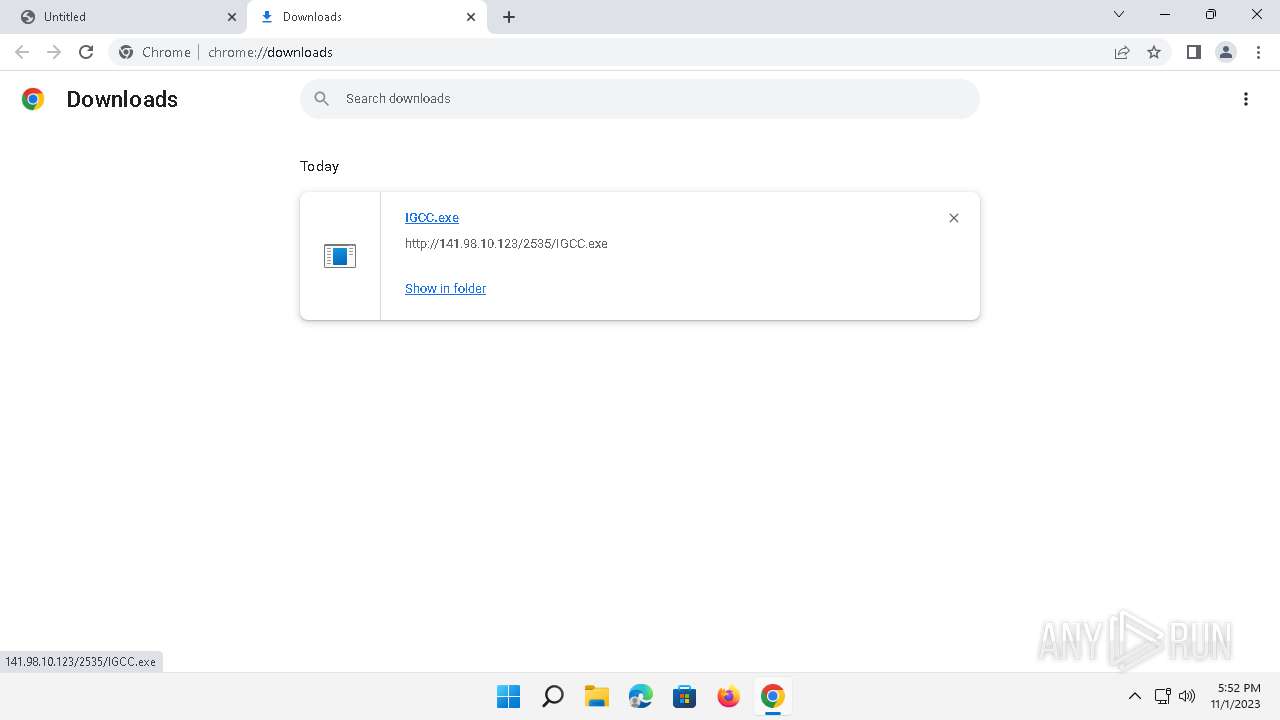Screen dimensions: 1280x720
Task: Open Microsoft Store from taskbar
Action: click(685, 696)
